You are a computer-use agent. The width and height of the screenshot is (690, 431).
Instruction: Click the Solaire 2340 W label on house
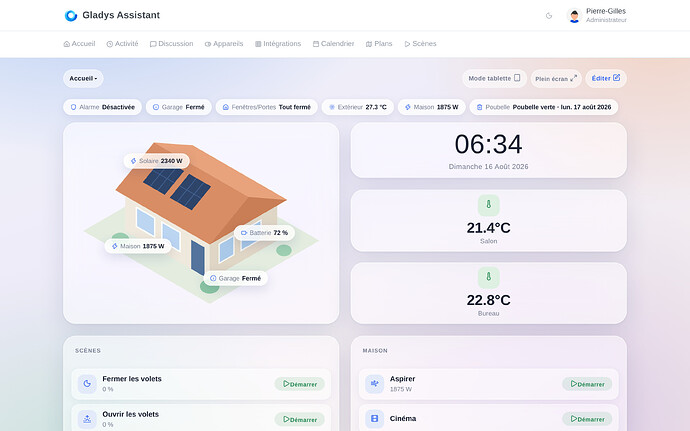click(x=157, y=161)
